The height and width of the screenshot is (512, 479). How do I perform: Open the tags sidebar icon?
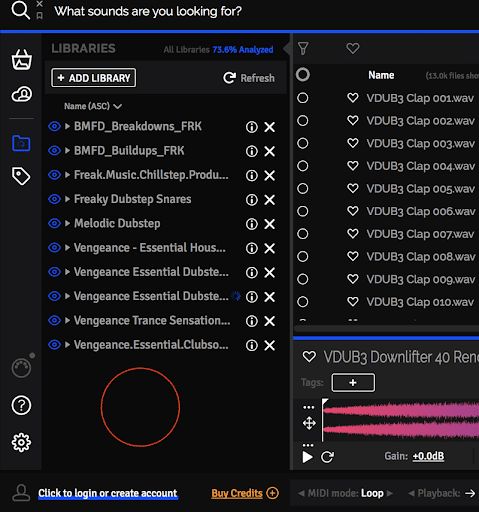(21, 176)
